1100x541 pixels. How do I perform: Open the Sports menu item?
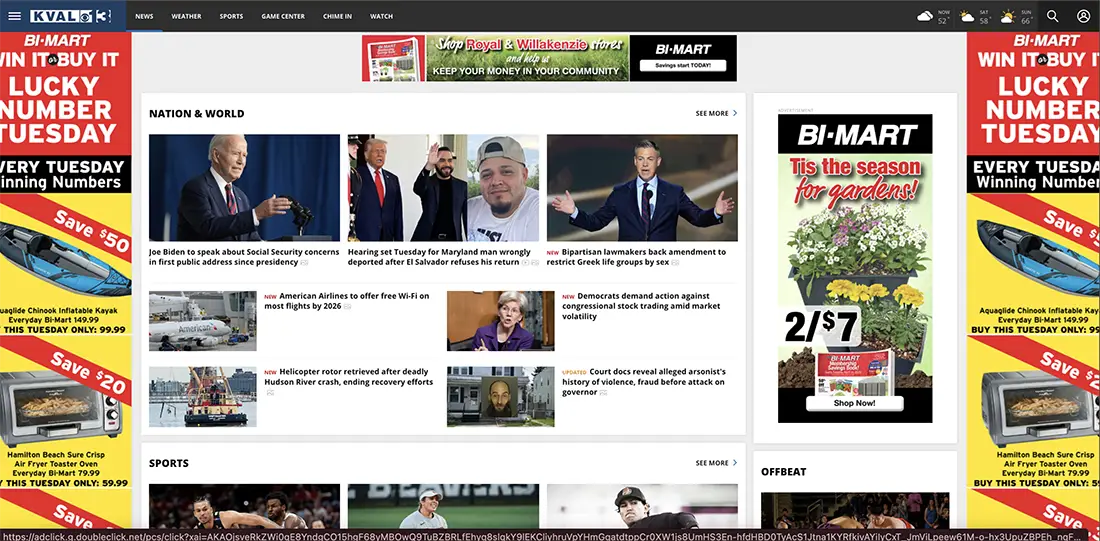[x=232, y=16]
